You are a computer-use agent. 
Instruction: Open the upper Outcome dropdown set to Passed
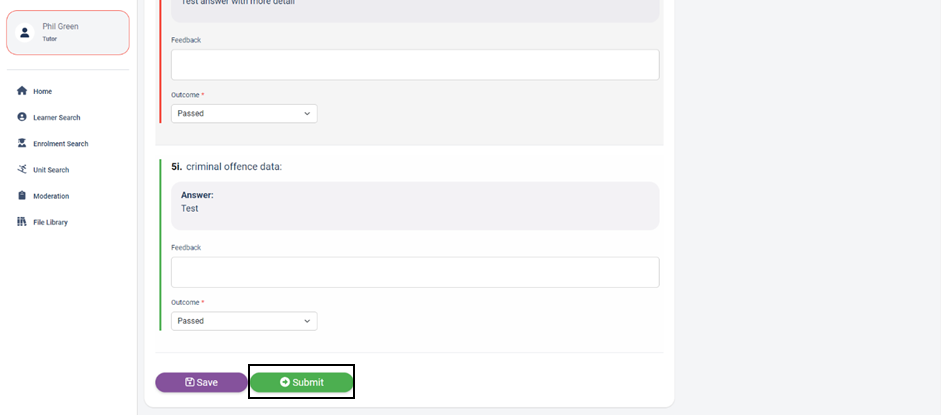(244, 113)
